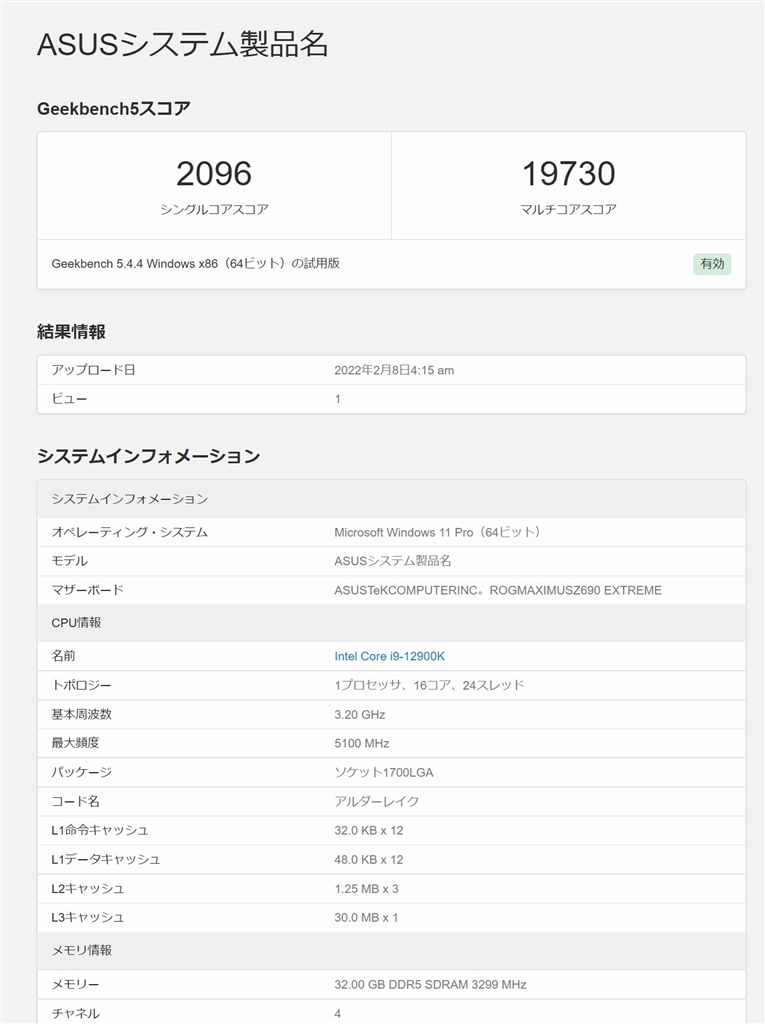Click the アップロード日 row label

(93, 370)
